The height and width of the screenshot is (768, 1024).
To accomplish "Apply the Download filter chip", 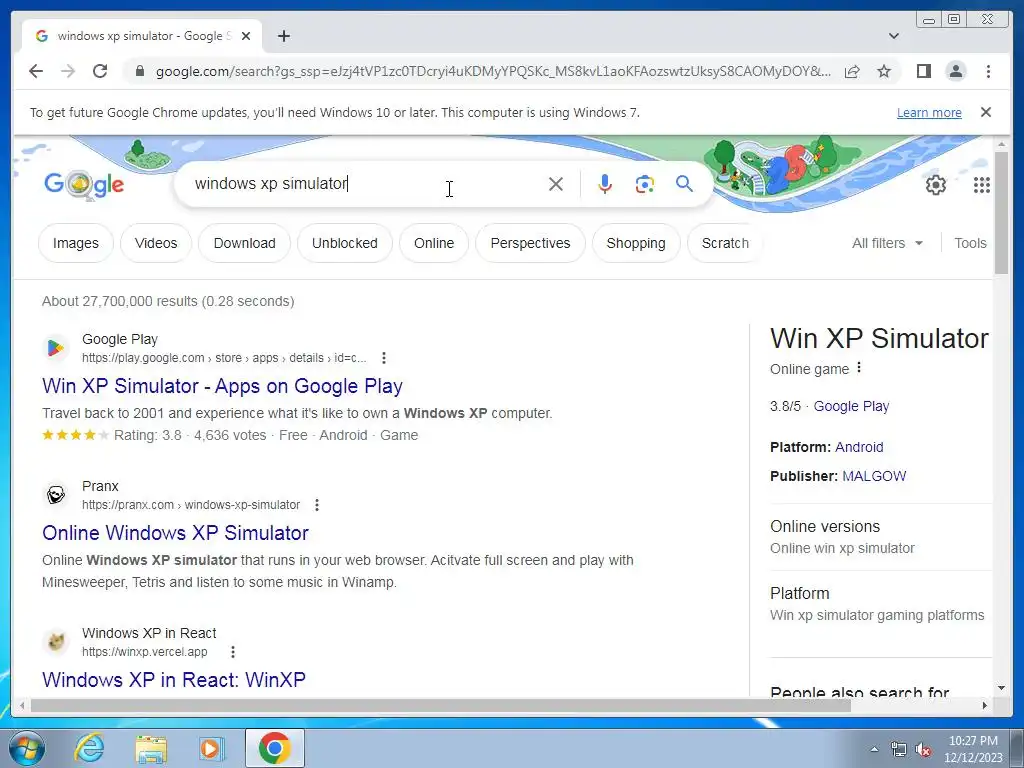I will click(244, 243).
